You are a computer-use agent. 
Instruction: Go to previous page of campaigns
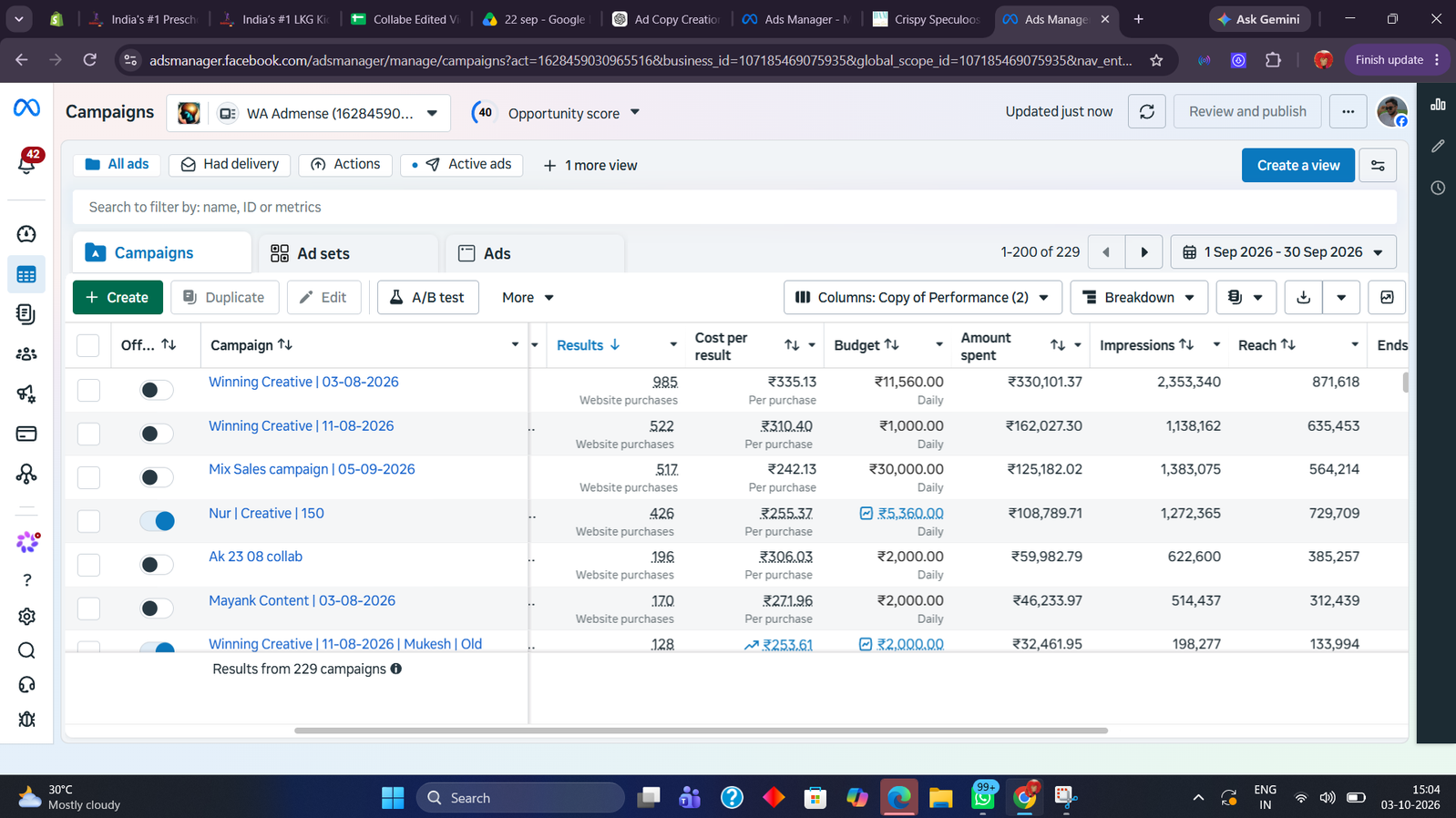tap(1106, 252)
